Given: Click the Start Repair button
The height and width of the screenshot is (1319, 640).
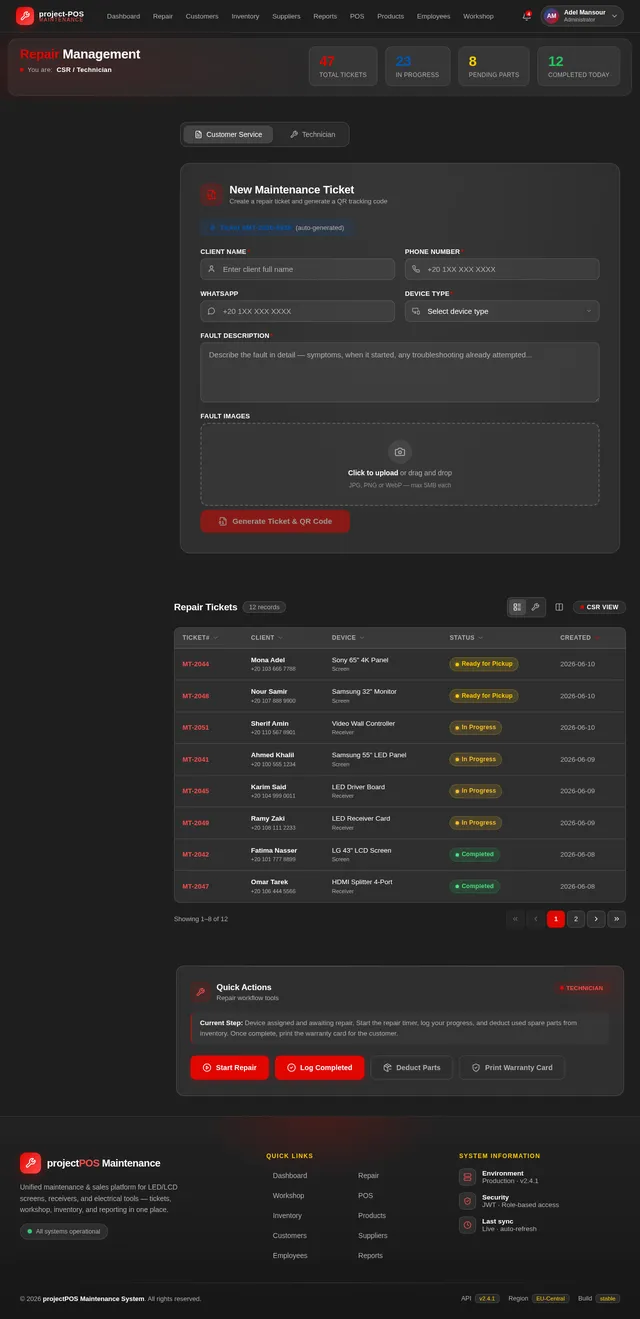Looking at the screenshot, I should point(230,1067).
